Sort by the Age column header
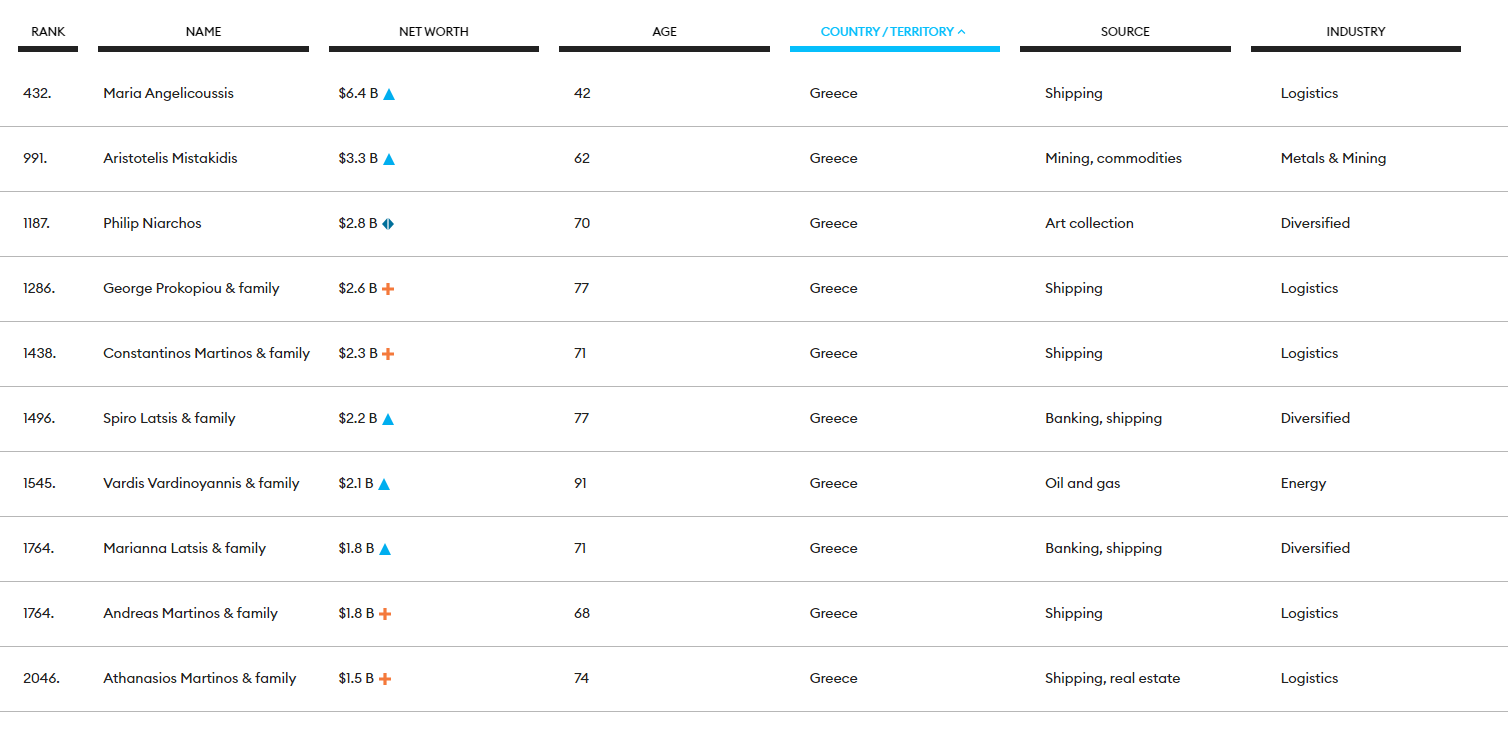The image size is (1508, 740). pyautogui.click(x=664, y=32)
